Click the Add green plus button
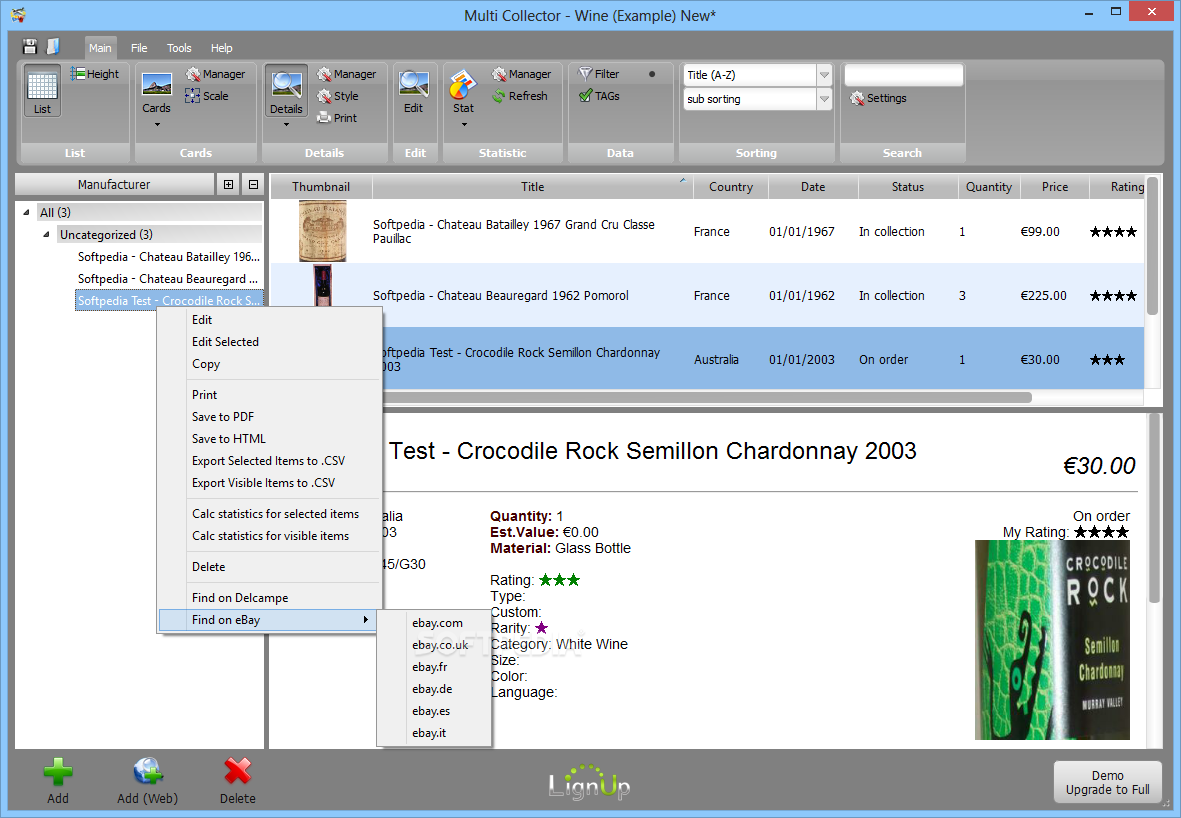 coord(58,781)
